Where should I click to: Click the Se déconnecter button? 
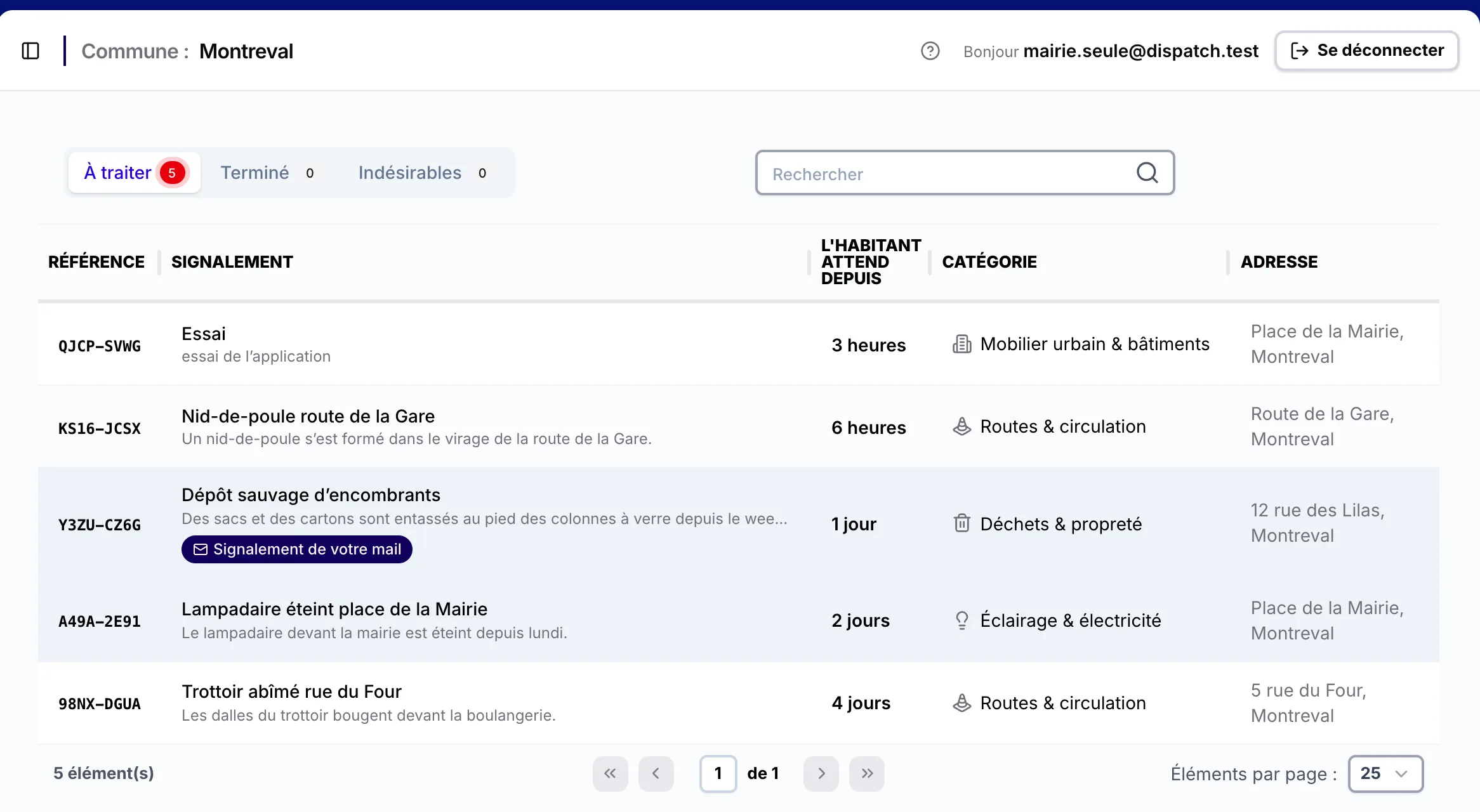point(1367,51)
